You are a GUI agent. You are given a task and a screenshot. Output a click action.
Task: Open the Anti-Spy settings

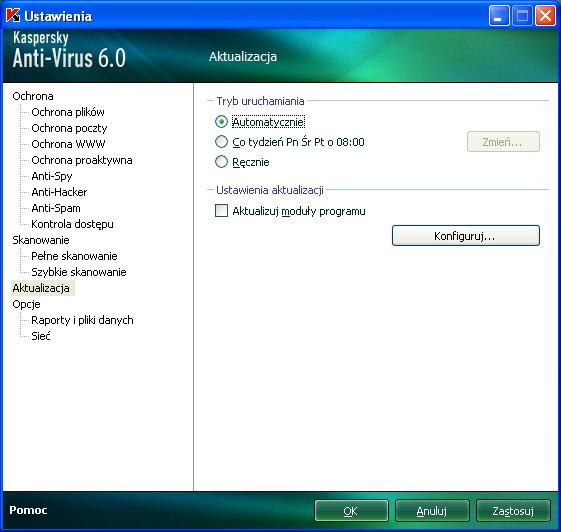point(52,176)
